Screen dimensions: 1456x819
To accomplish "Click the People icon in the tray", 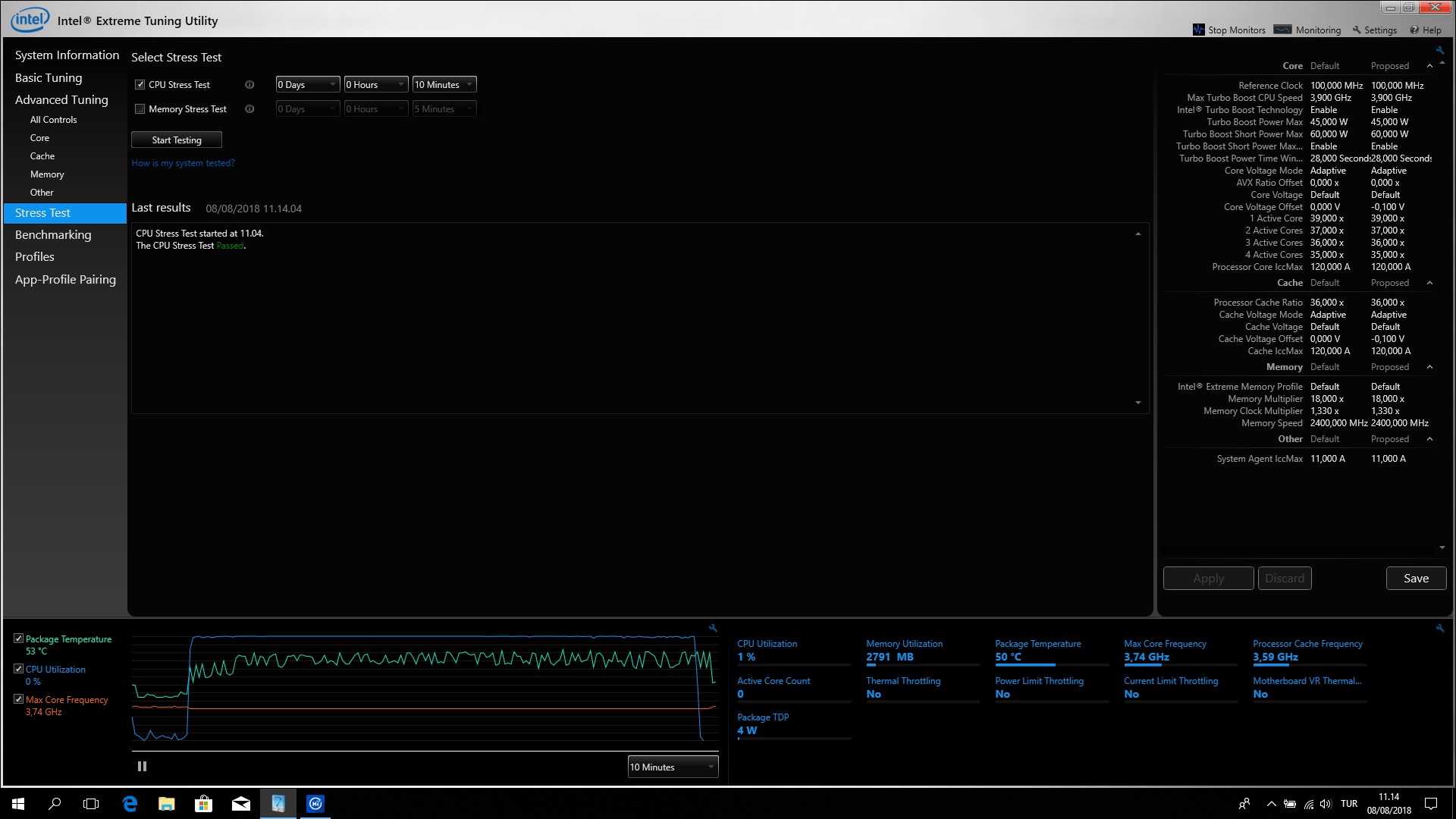I will (x=1244, y=804).
